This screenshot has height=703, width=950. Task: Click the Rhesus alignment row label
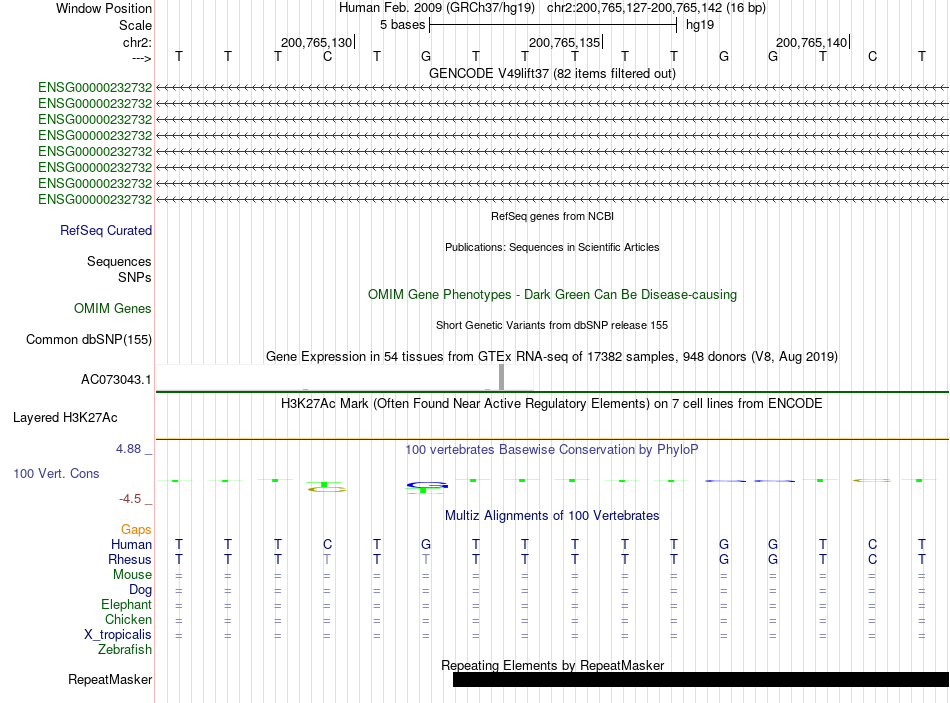pos(130,559)
